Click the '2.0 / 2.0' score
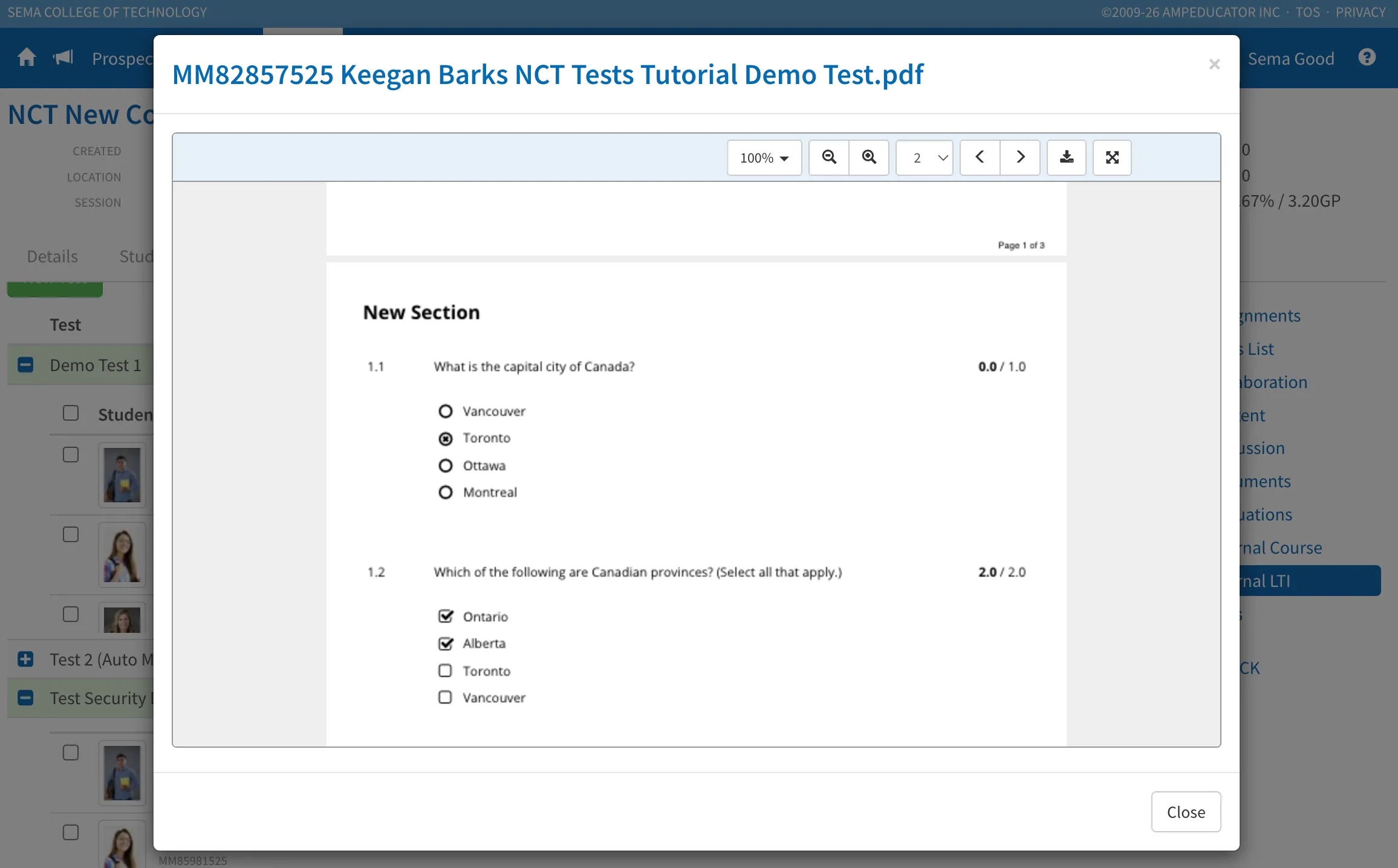 point(1002,572)
